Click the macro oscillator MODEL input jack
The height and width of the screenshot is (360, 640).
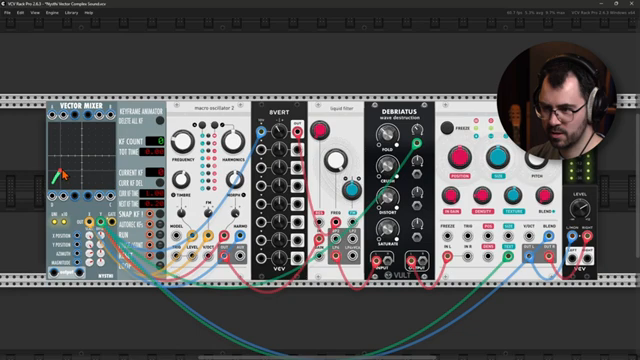[x=176, y=236]
